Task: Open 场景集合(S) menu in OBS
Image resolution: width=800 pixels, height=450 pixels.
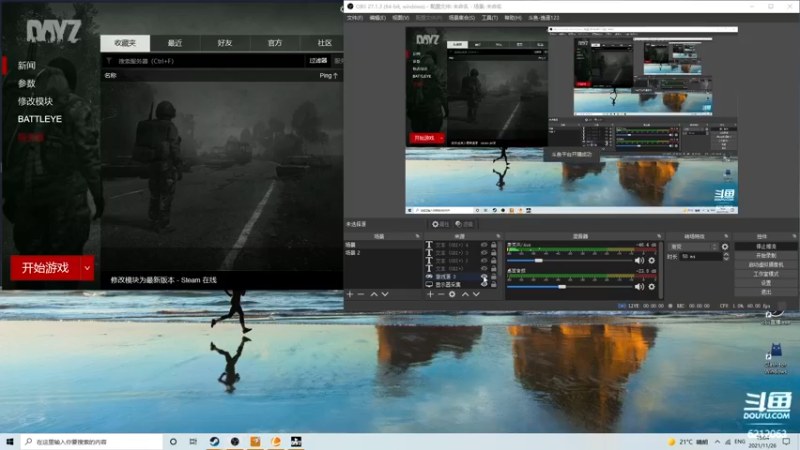Action: click(461, 18)
